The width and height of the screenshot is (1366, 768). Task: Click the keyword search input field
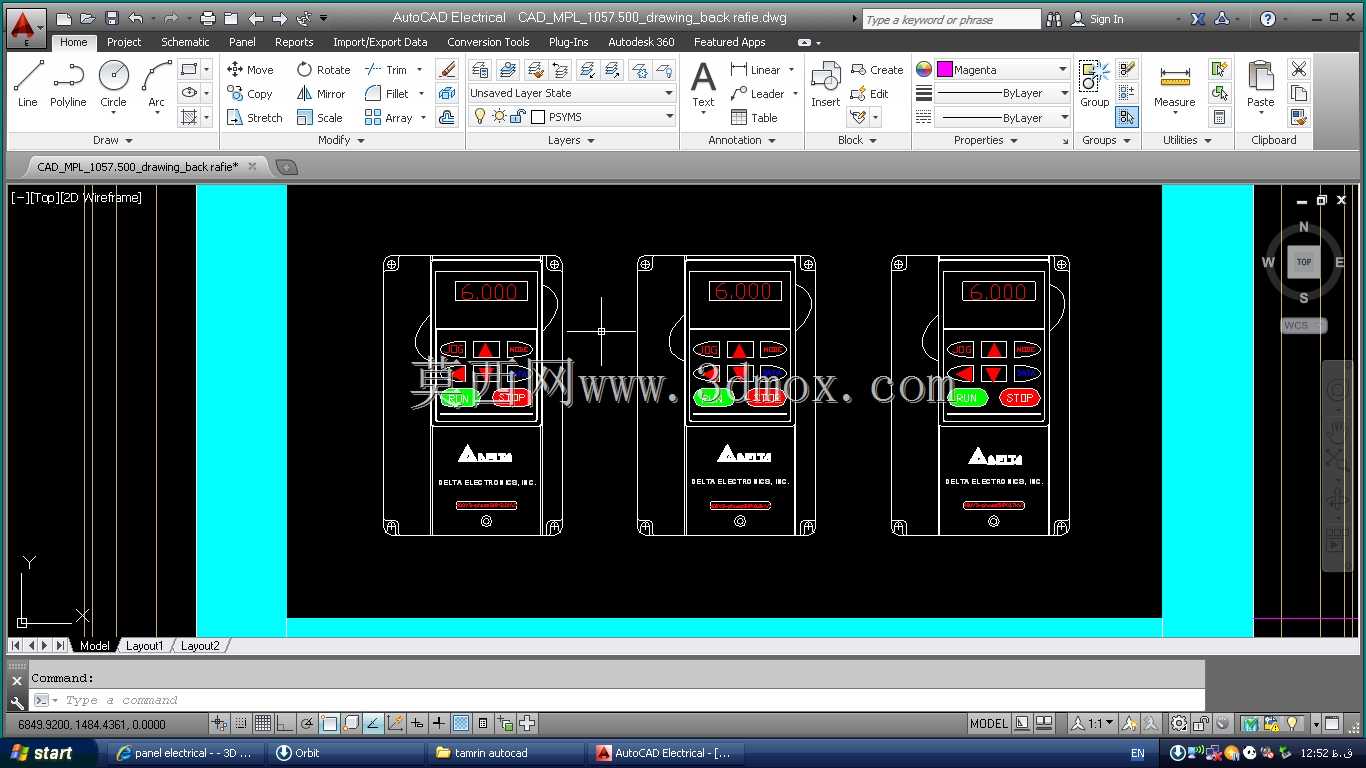[x=951, y=19]
